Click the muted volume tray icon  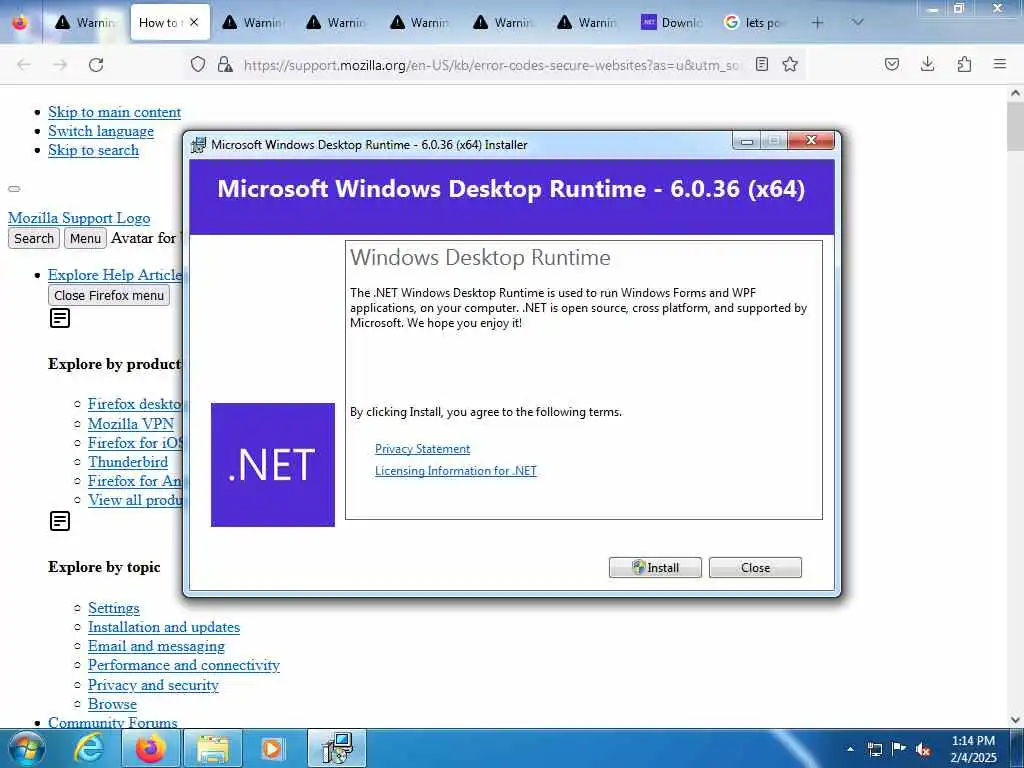923,750
